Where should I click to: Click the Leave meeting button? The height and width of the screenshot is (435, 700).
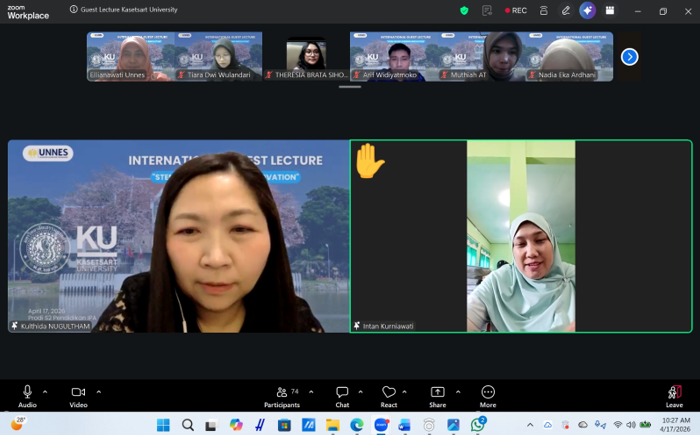[674, 394]
